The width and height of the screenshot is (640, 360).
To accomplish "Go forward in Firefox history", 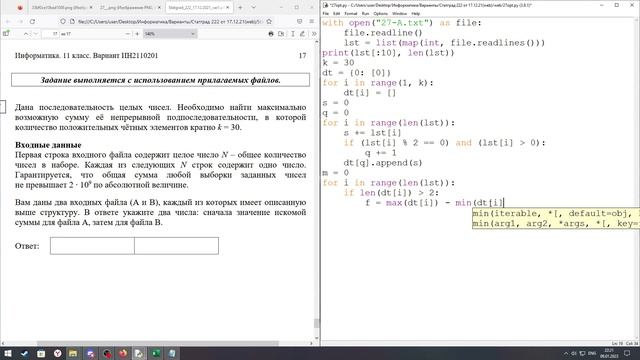I will tap(20, 21).
